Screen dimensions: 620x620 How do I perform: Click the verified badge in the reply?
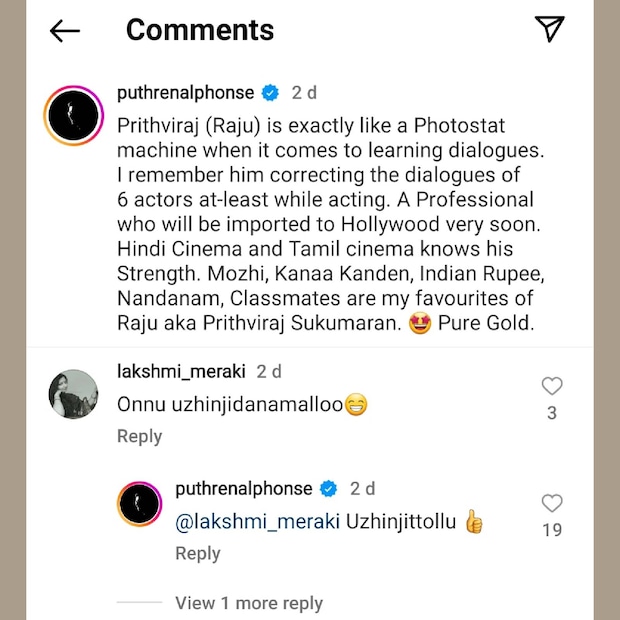328,489
